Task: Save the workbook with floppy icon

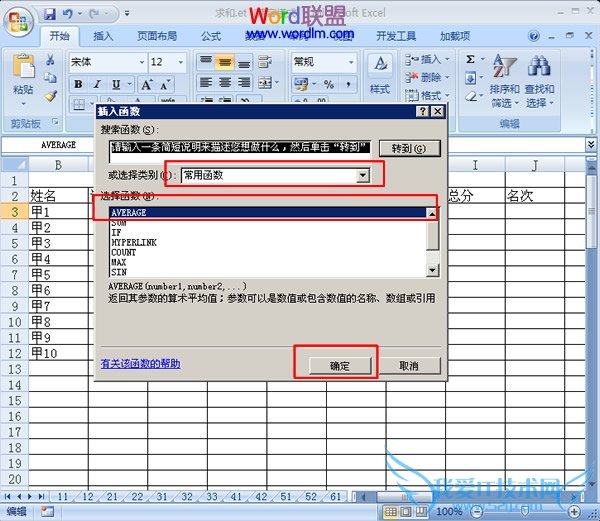Action: pos(49,14)
